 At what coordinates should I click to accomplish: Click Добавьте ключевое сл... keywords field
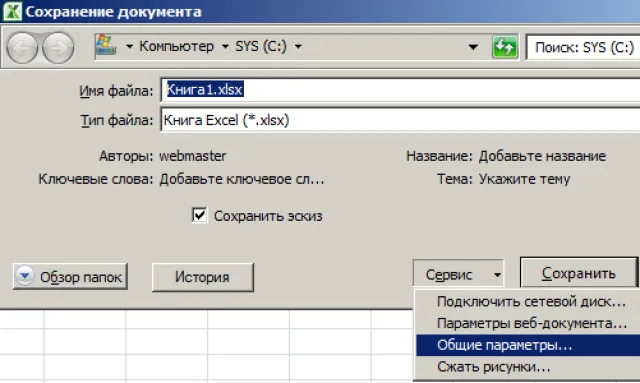point(242,179)
